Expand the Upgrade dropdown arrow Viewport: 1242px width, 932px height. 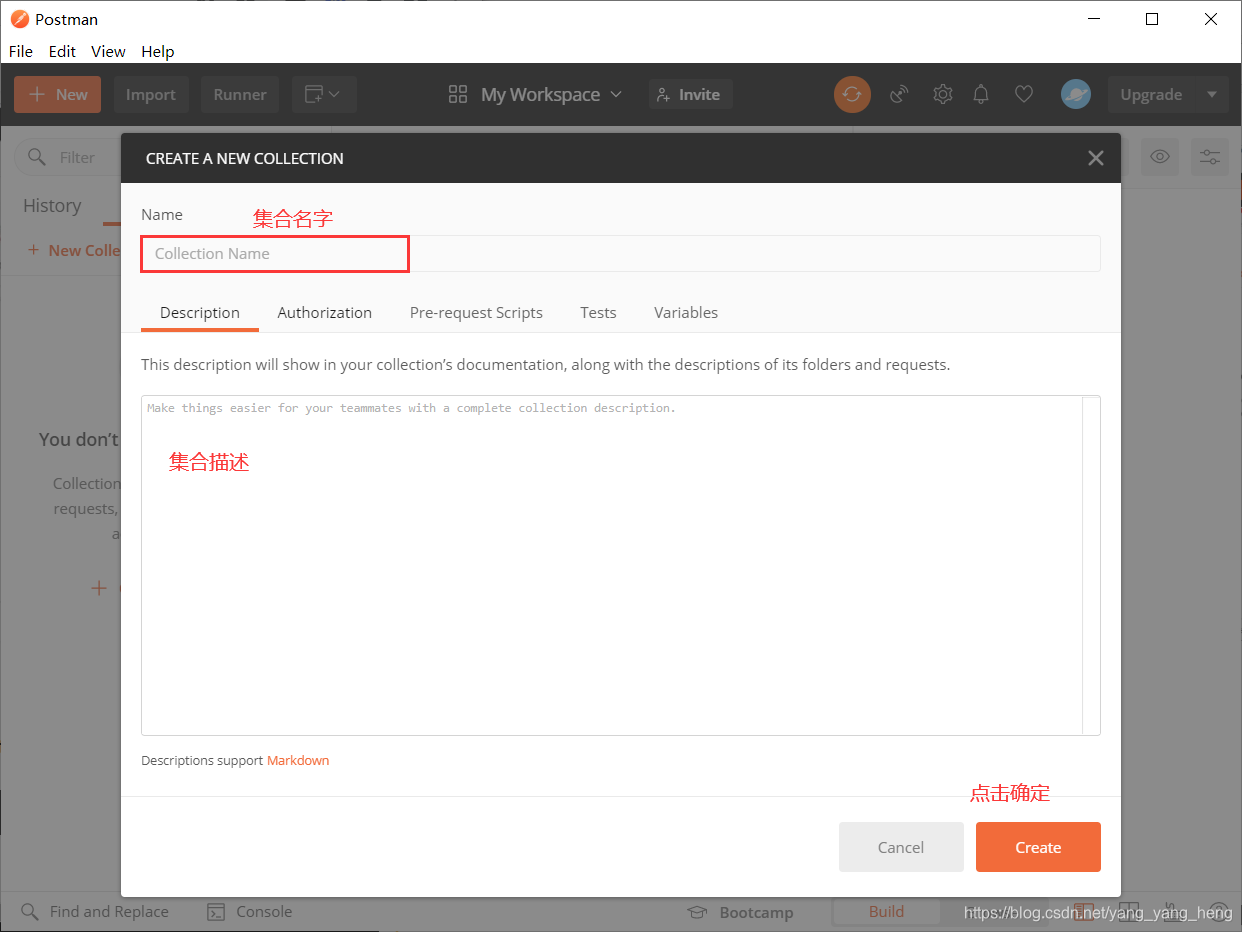tap(1212, 94)
